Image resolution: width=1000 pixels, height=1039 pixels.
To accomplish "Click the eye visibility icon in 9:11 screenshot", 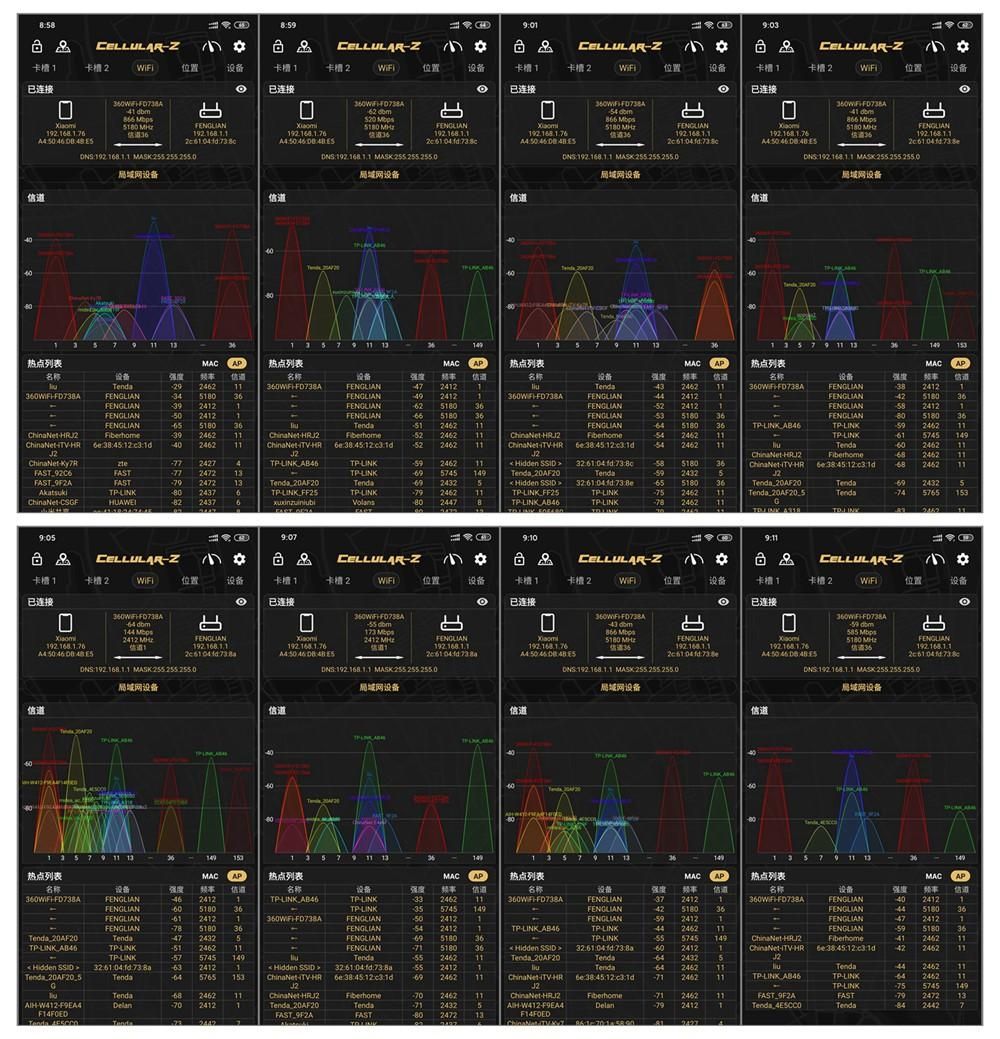I will pos(965,602).
